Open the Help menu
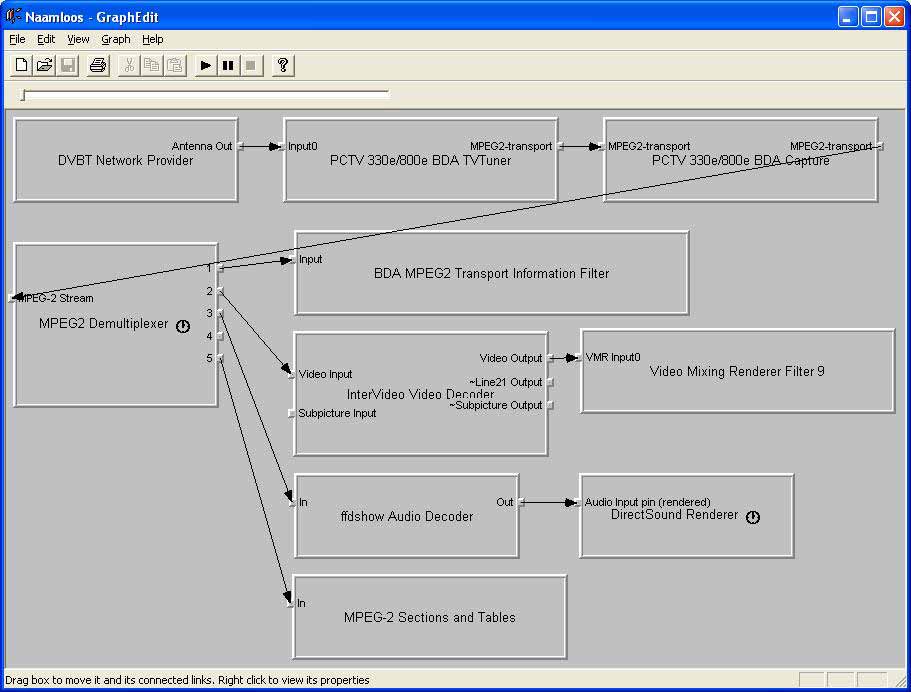Screen dimensions: 911x692 (x=153, y=40)
